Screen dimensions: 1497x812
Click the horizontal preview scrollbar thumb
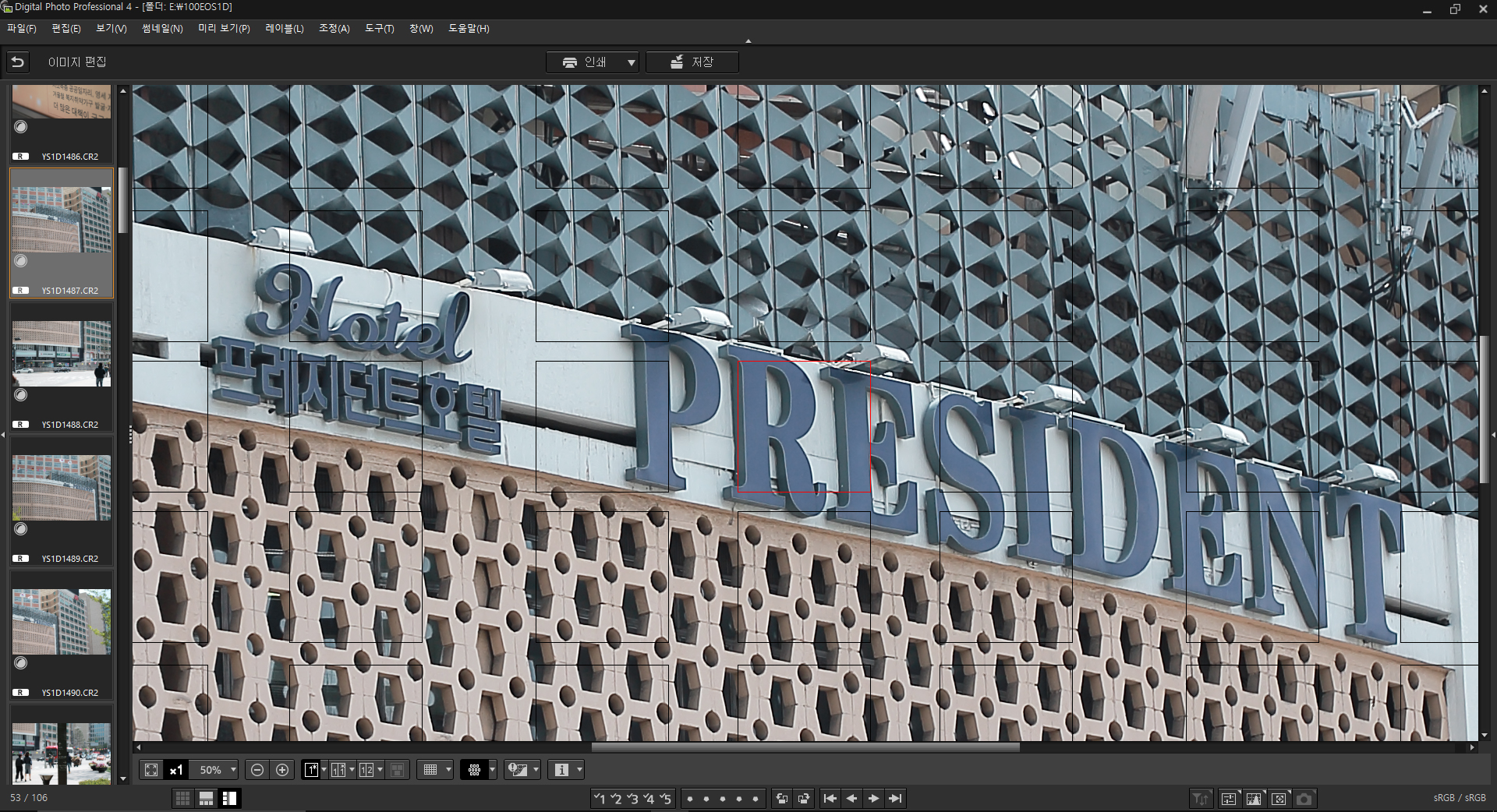point(805,747)
